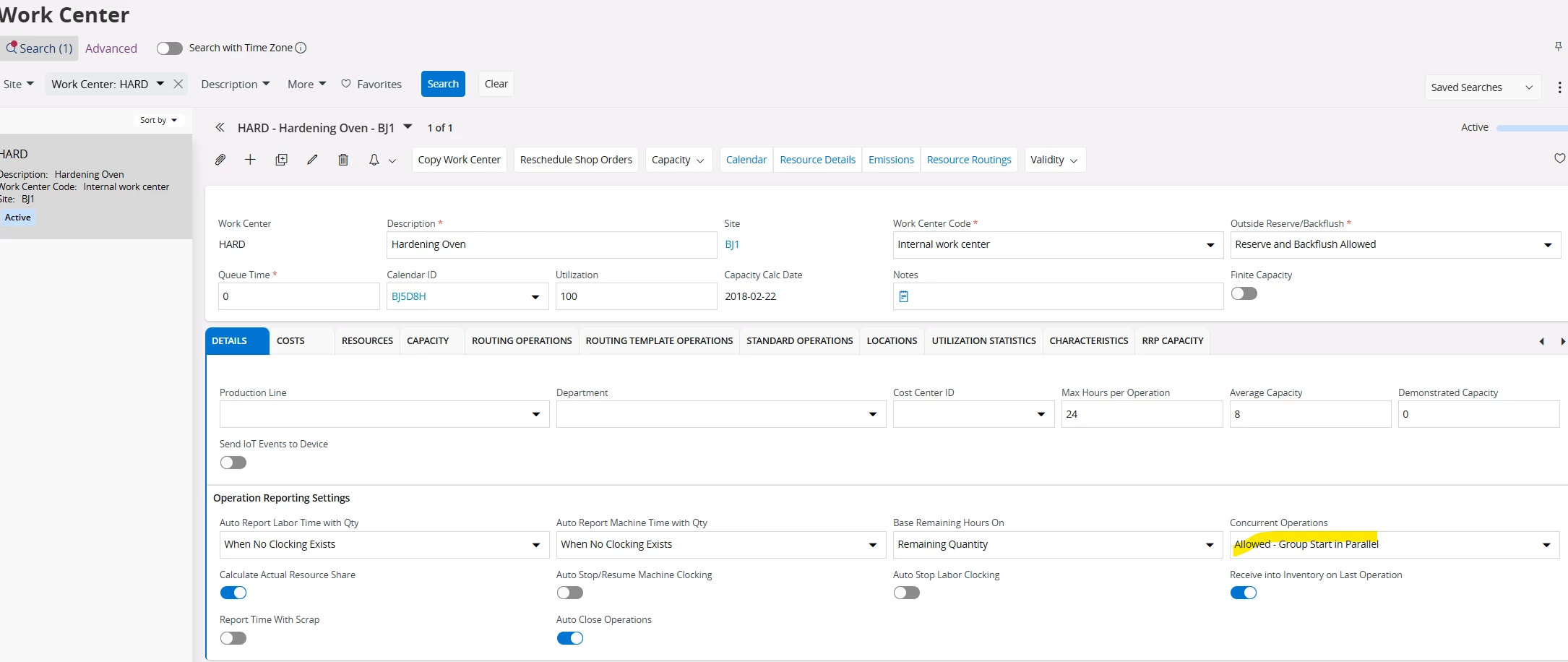Screen dimensions: 1568x662
Task: Open the vertical three-dot options menu
Action: click(x=1559, y=87)
